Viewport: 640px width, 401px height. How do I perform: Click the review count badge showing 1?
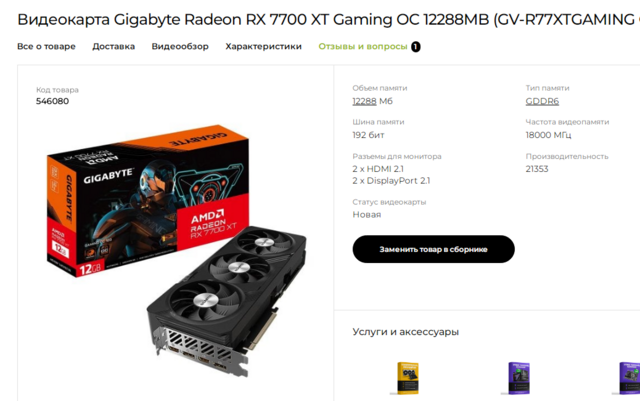click(x=416, y=47)
